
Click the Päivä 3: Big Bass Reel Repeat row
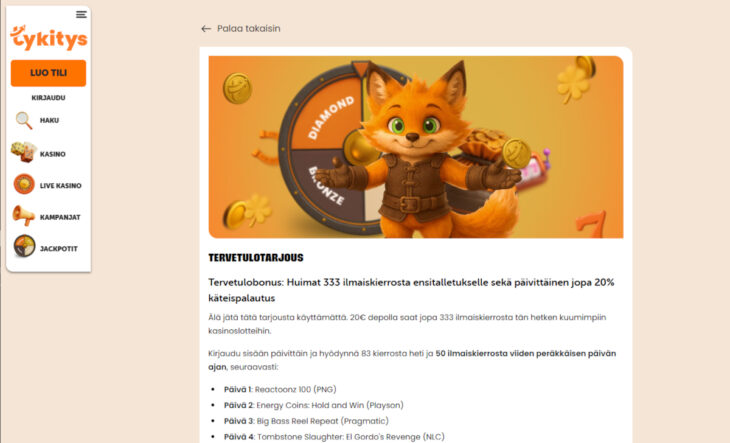pyautogui.click(x=306, y=421)
